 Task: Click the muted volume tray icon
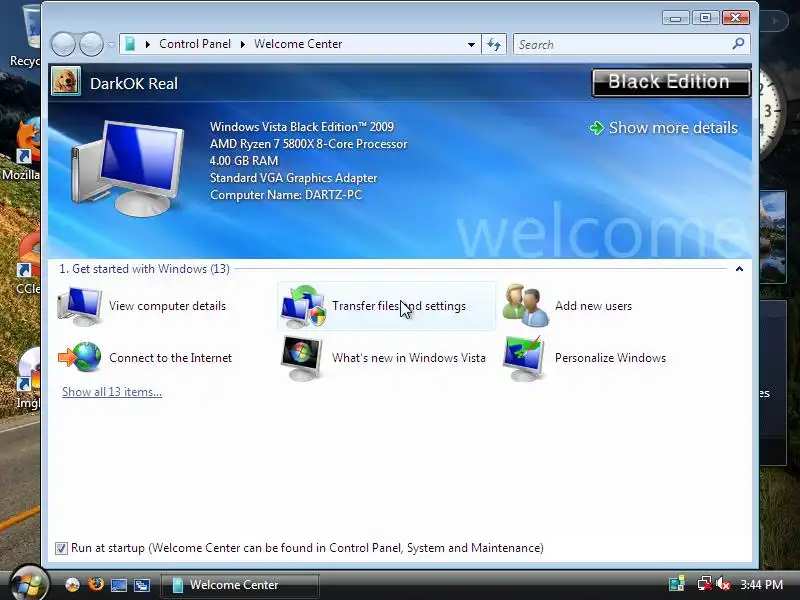coord(722,584)
